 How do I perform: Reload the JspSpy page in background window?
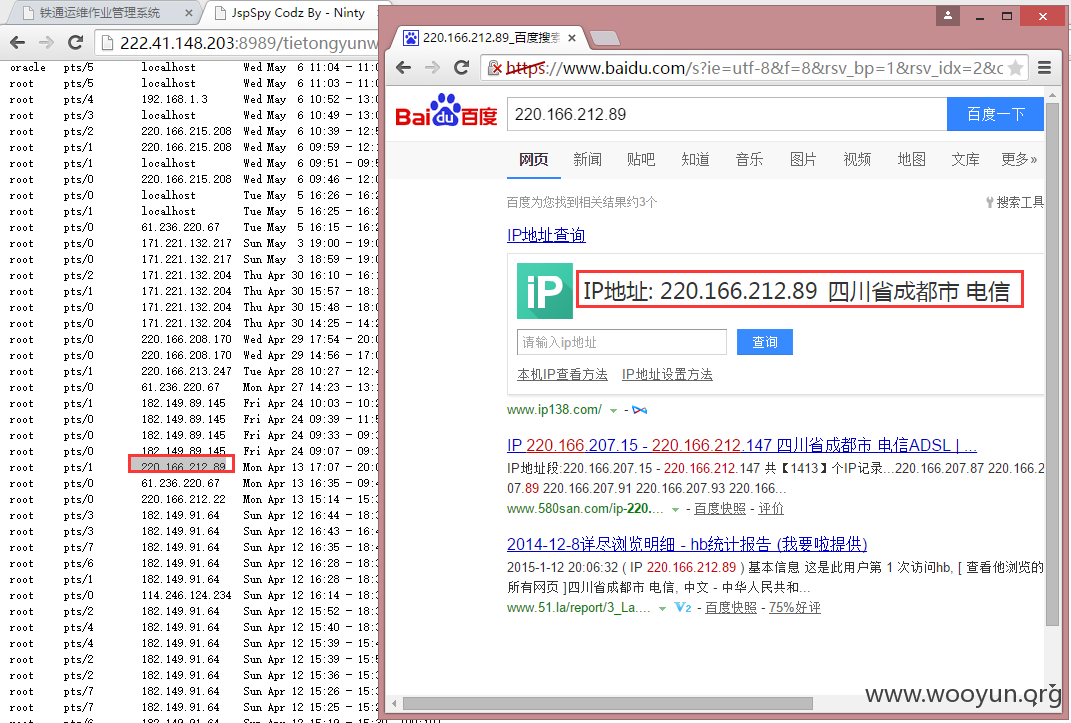coord(75,42)
